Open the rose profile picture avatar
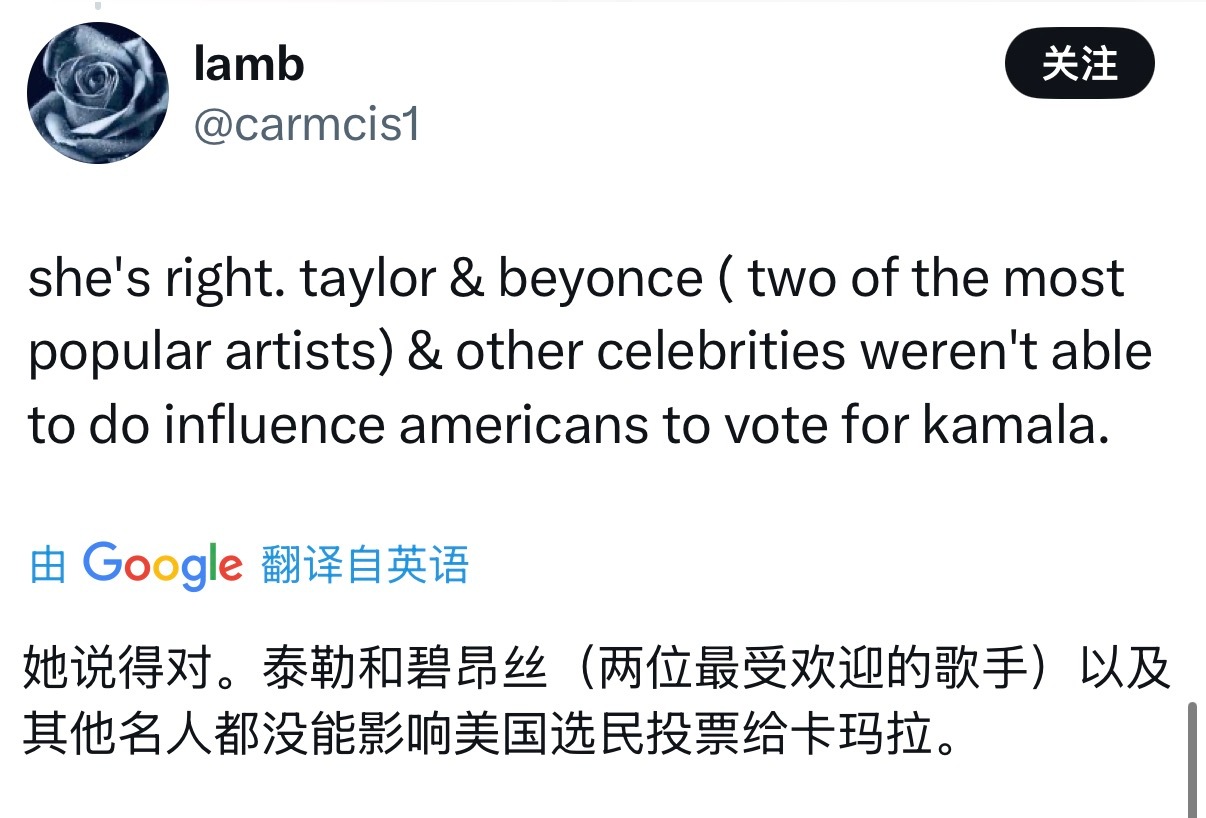This screenshot has height=818, width=1206. (97, 93)
